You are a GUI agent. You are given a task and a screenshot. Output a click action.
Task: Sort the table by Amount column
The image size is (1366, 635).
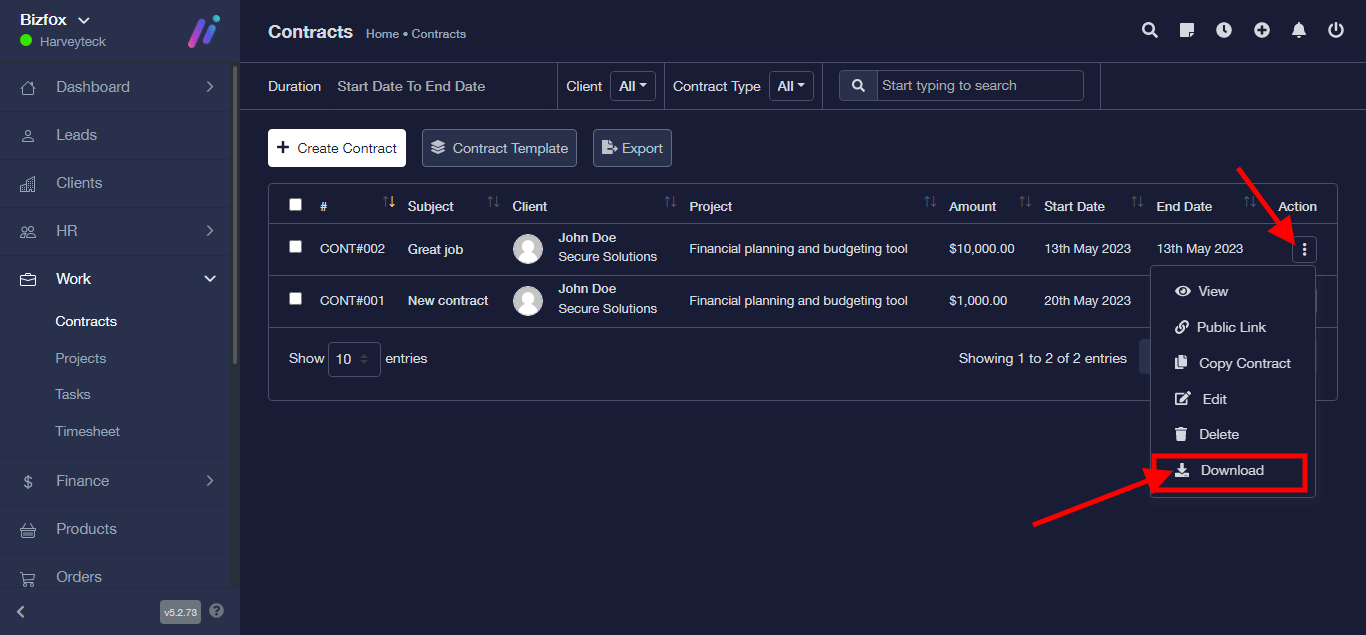(972, 206)
